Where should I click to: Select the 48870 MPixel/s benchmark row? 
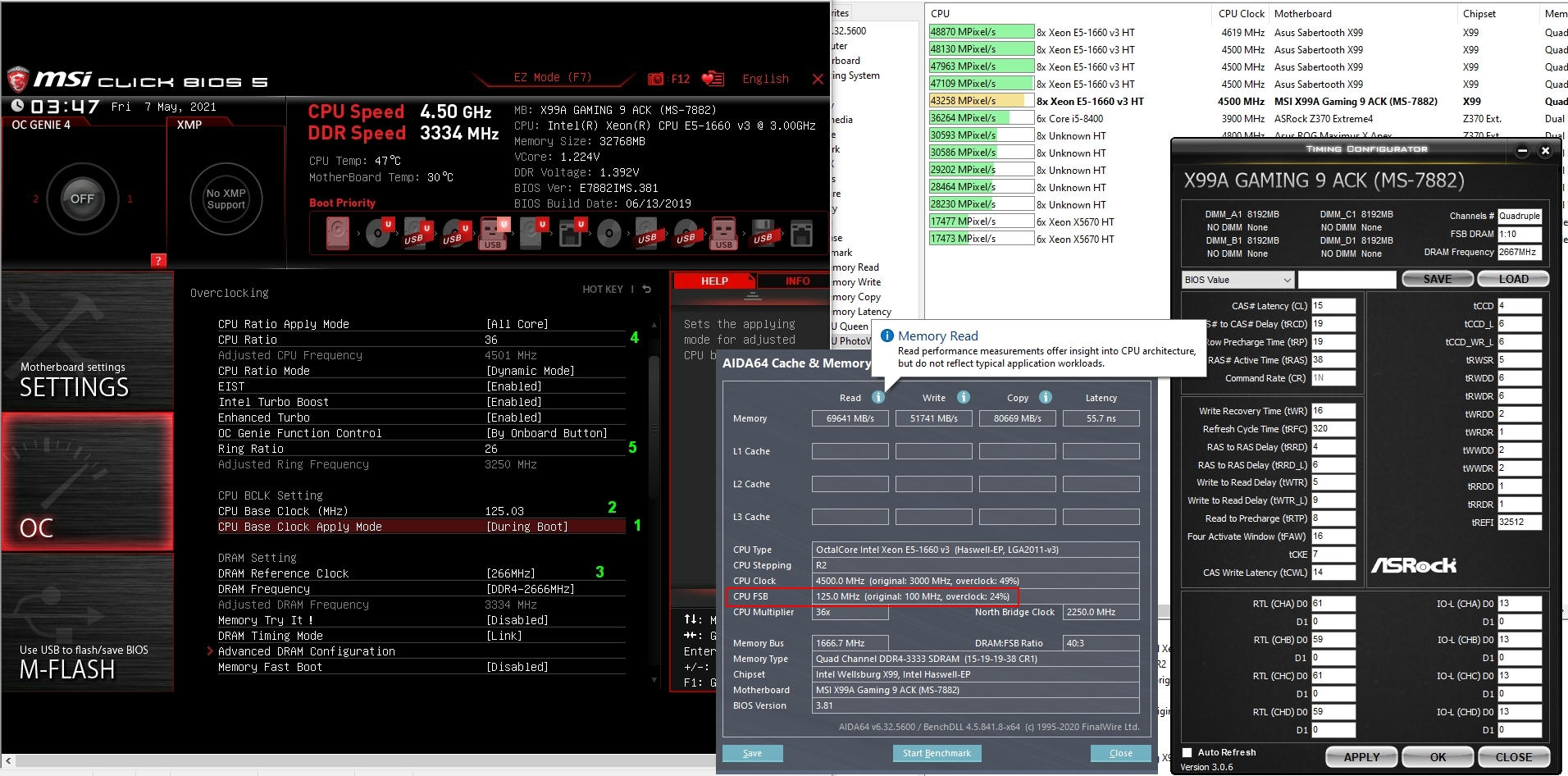pyautogui.click(x=1247, y=32)
